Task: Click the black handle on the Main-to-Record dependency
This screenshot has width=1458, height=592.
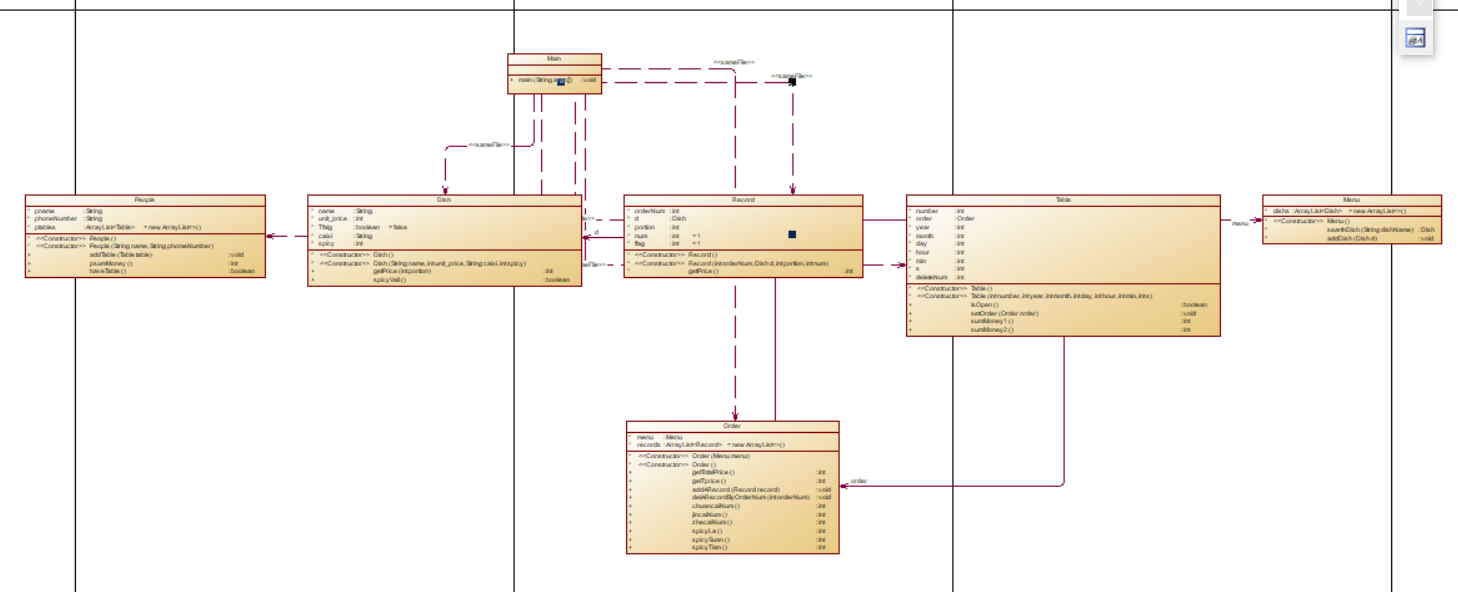Action: [792, 81]
